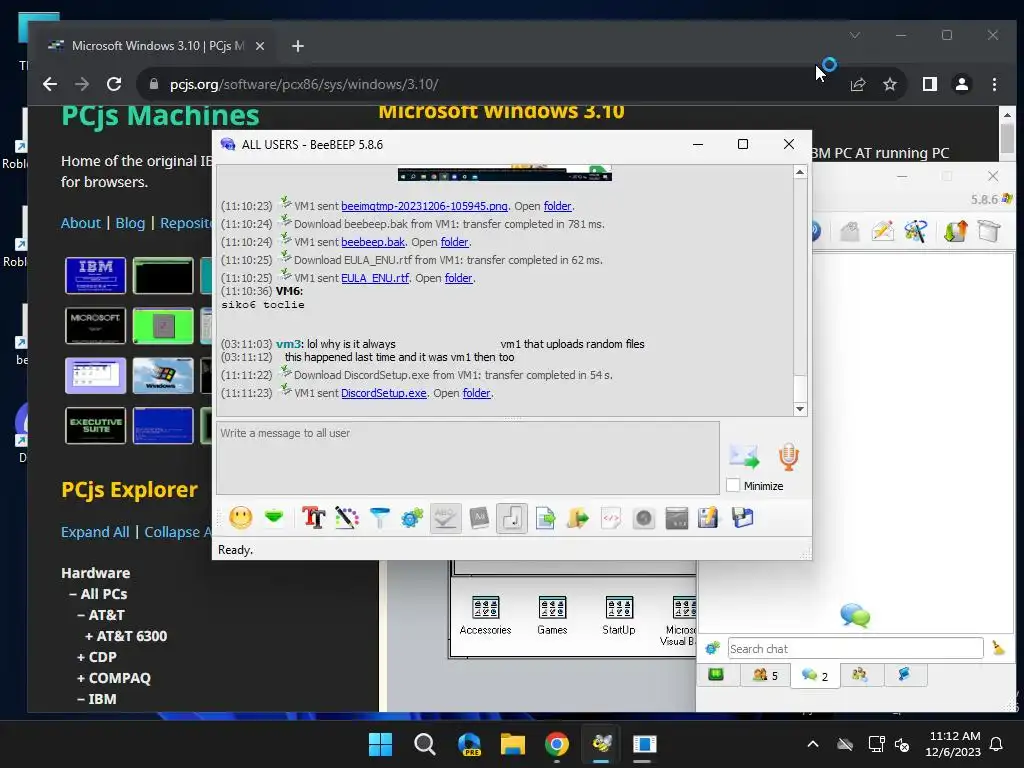1024x768 pixels.
Task: Open the blue flag tab in BeeBEEP
Action: click(x=904, y=675)
